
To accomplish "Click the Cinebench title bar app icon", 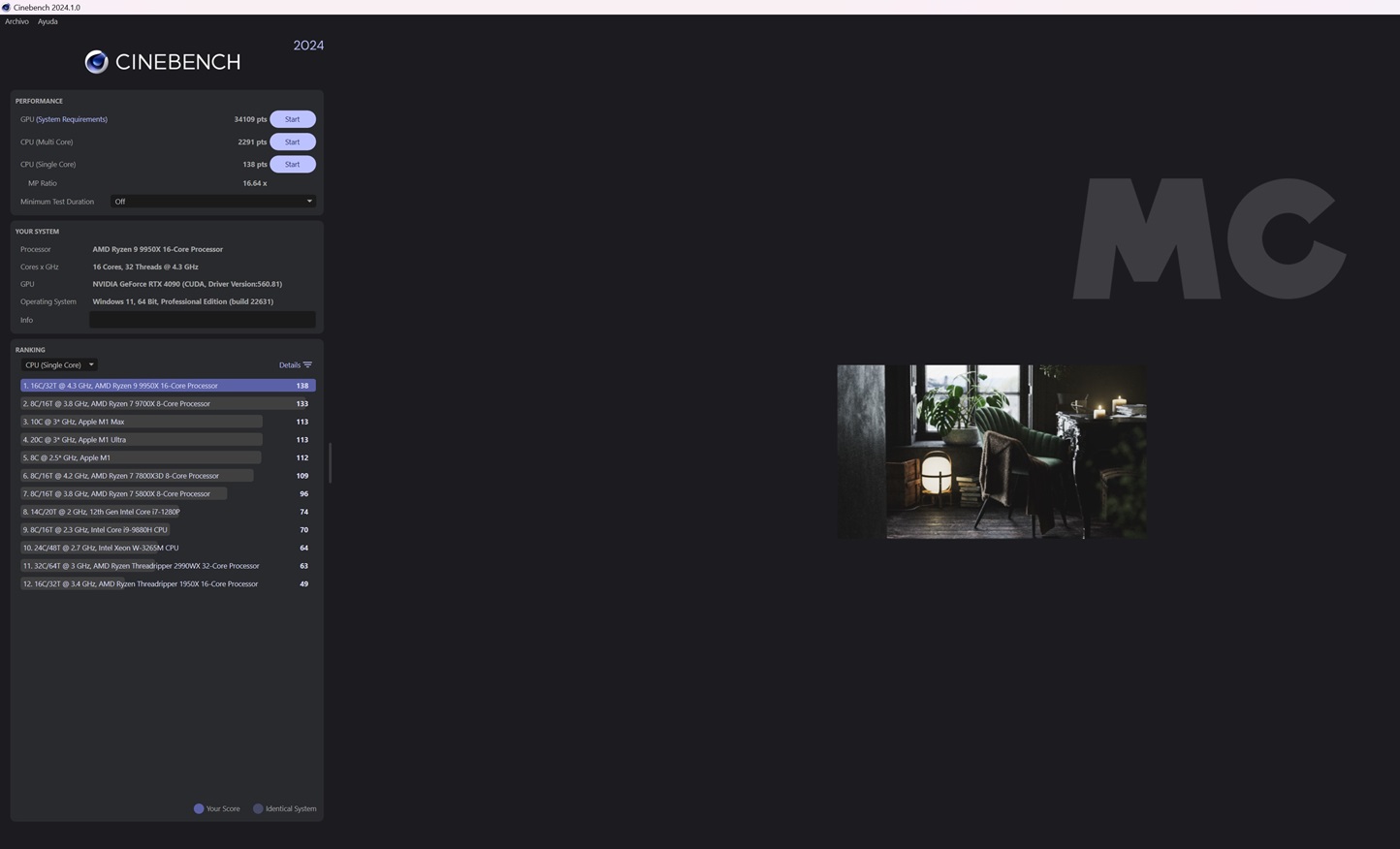I will [x=6, y=7].
